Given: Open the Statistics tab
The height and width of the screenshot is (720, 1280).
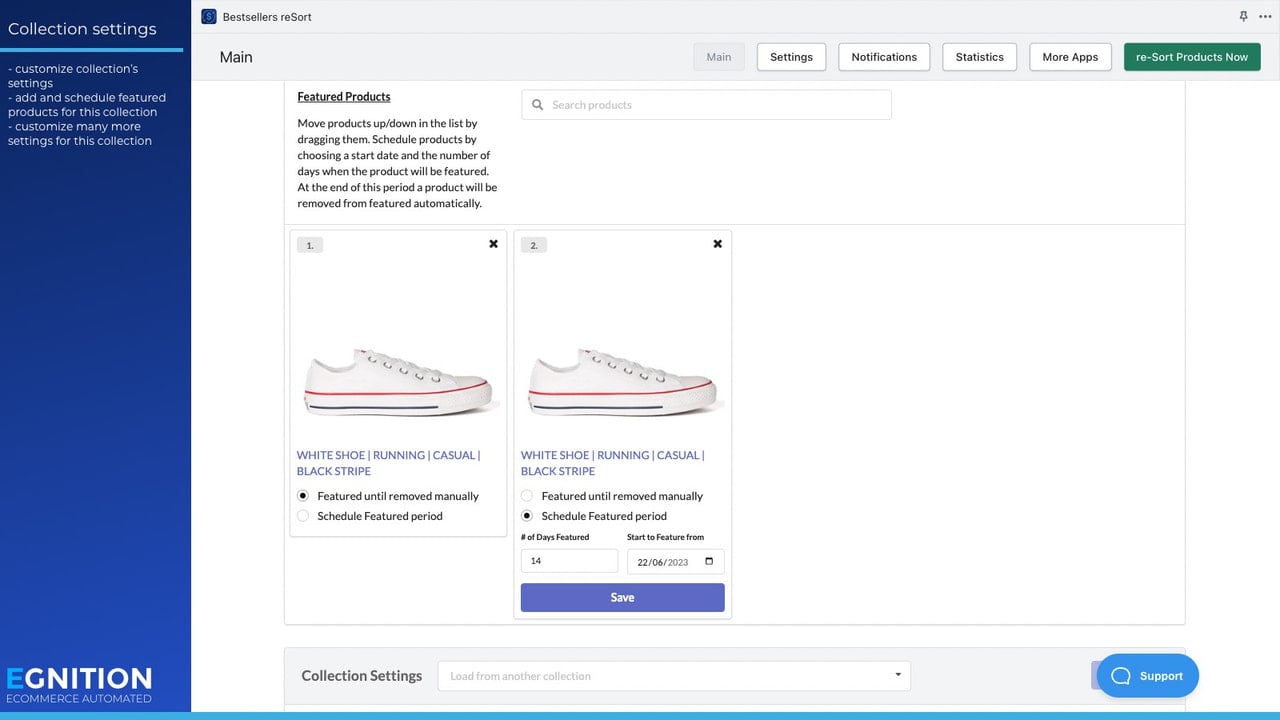Looking at the screenshot, I should pos(979,57).
